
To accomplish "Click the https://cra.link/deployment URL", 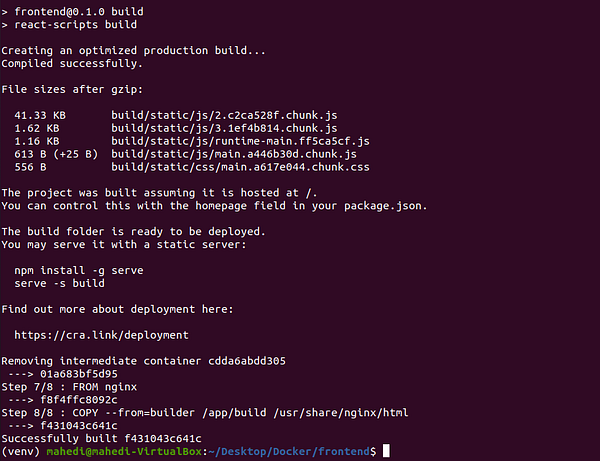I will click(x=101, y=335).
